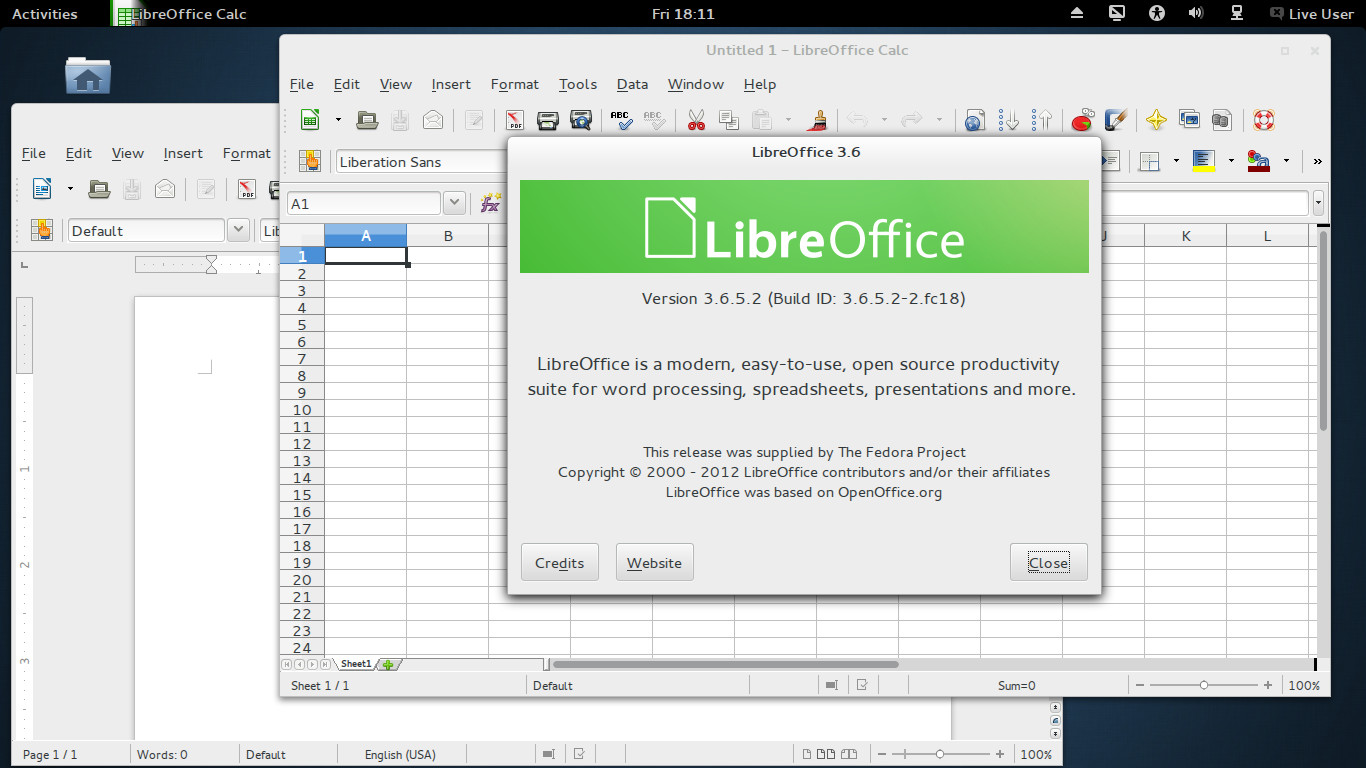Screen dimensions: 1366x768
Task: Open the Function Wizard fx icon
Action: coord(490,203)
